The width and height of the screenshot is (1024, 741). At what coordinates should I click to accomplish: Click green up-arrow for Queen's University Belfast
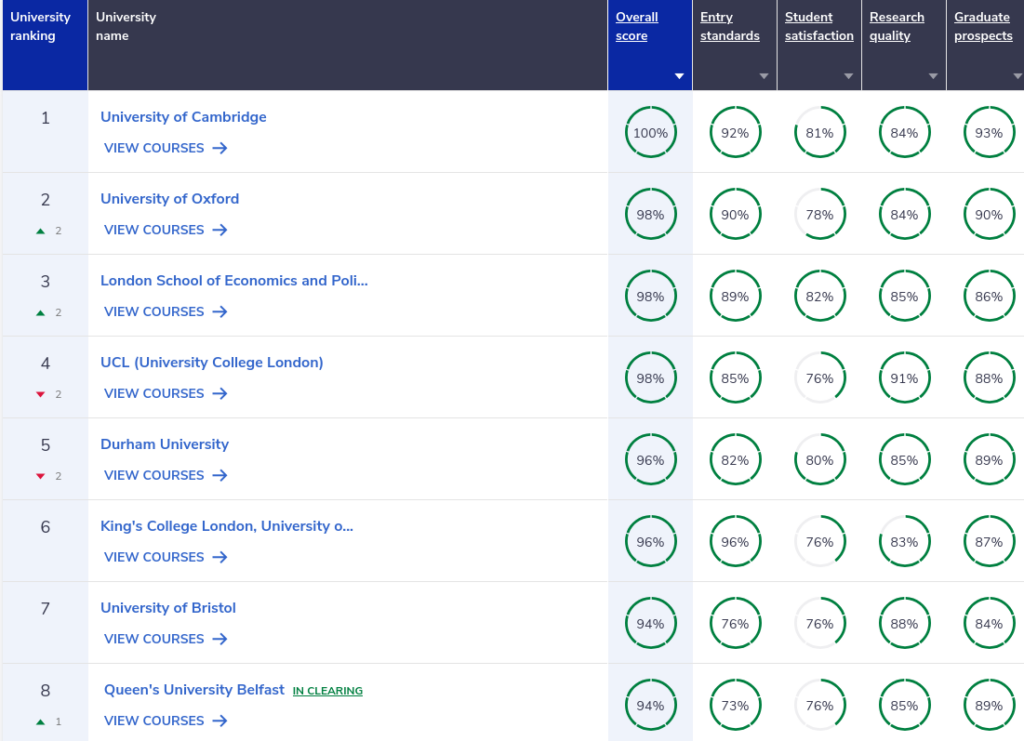click(x=40, y=722)
